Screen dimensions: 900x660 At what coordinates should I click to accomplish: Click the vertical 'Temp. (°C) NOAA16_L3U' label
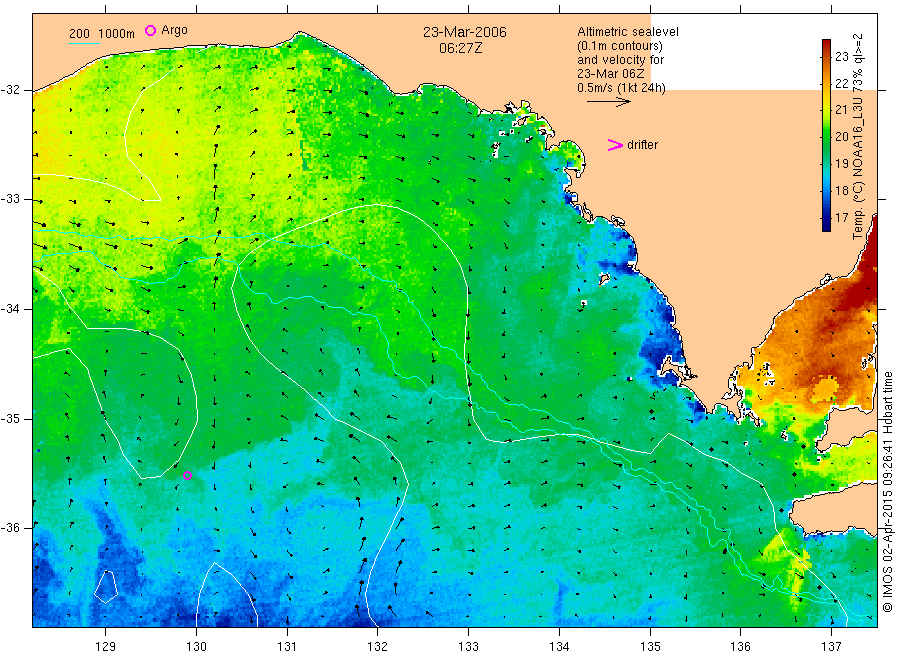coord(858,137)
